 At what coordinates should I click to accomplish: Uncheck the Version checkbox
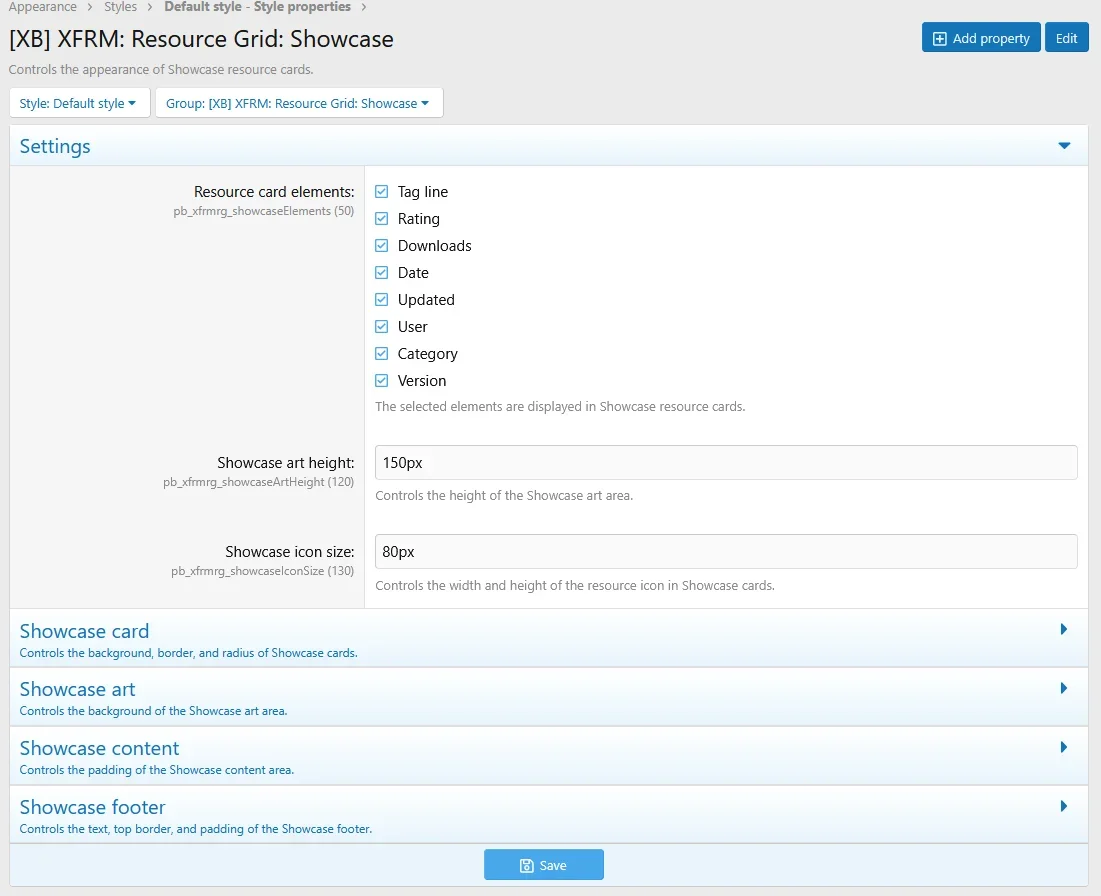click(381, 381)
